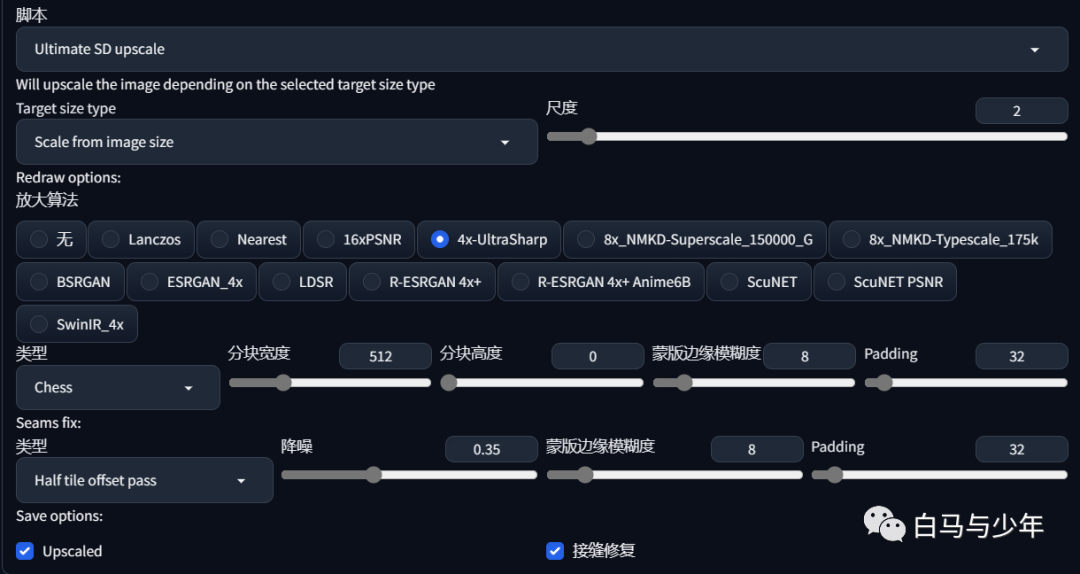Click the 尺度 scale slider handle
1080x574 pixels.
point(588,136)
